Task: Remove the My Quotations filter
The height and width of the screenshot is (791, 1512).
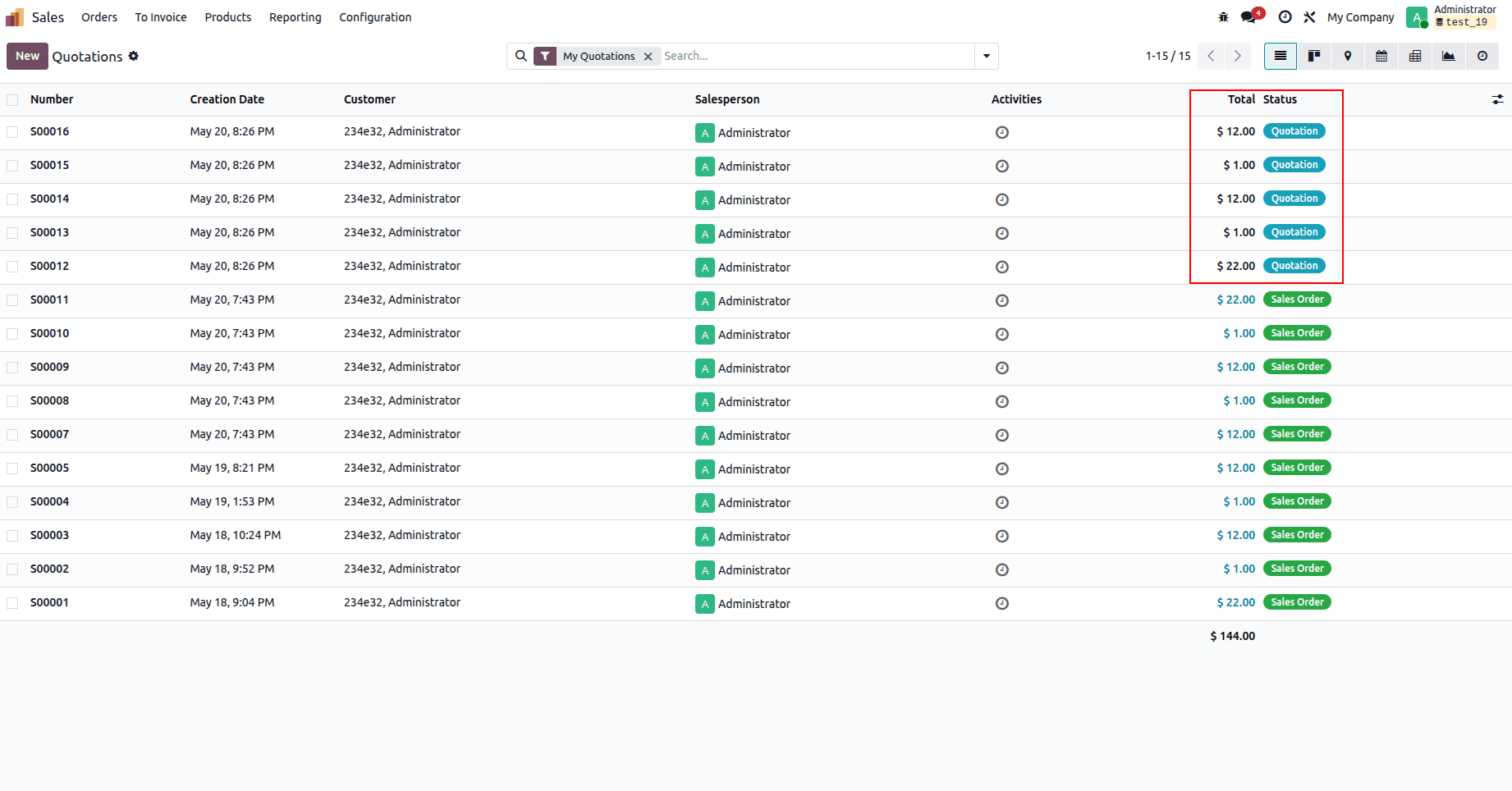Action: pos(648,57)
